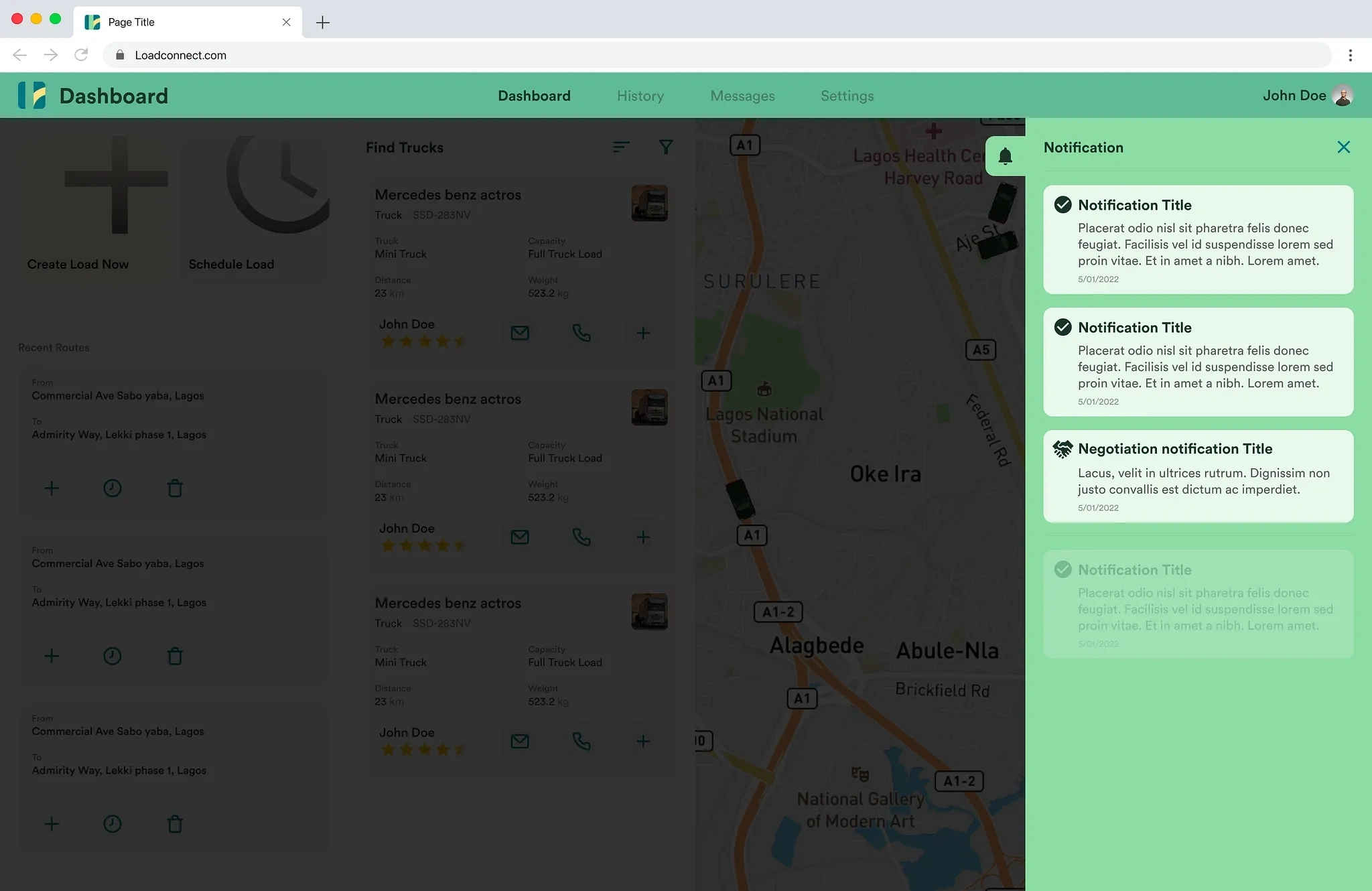Delete the first recent route

(x=175, y=488)
